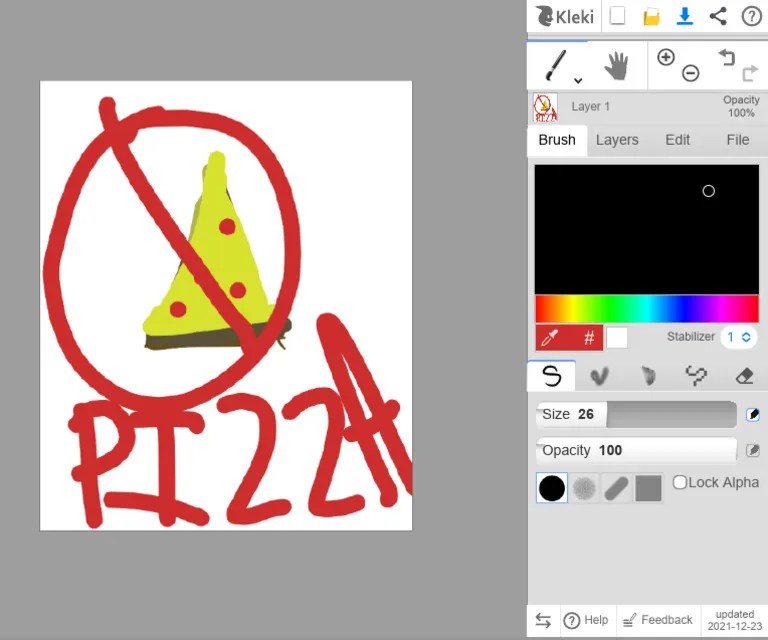Screen dimensions: 768x640
Task: Click the rainbow hue slider
Action: click(647, 309)
